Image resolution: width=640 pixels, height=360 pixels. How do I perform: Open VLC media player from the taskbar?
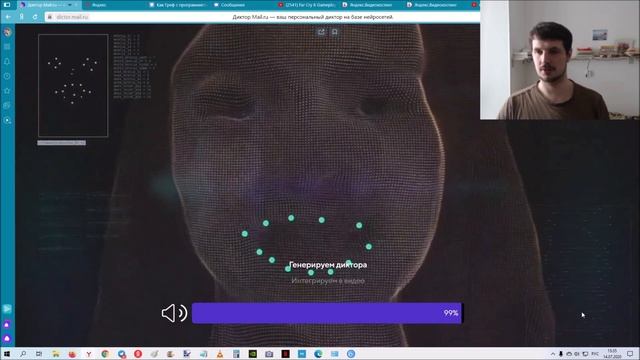click(x=220, y=354)
